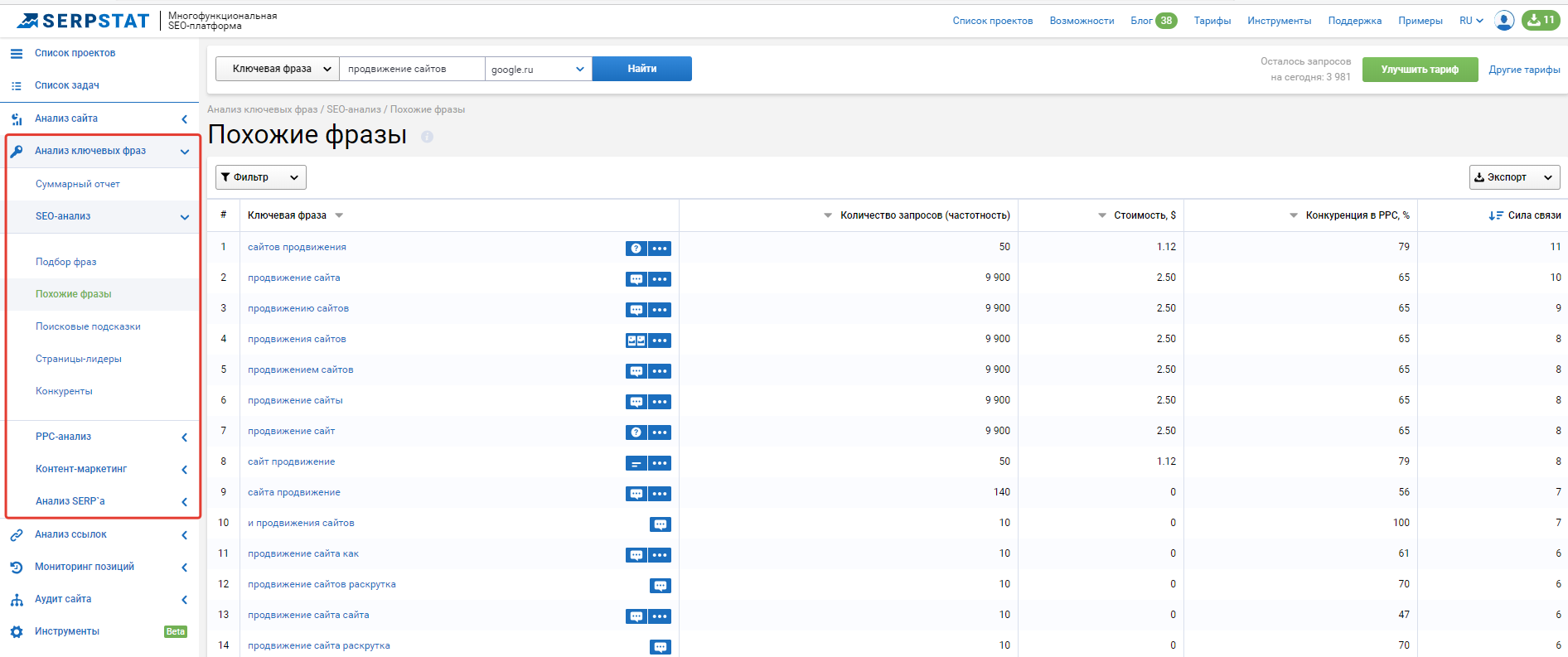Open the продвижение сайта keyword link
Image resolution: width=1568 pixels, height=657 pixels.
(x=294, y=278)
